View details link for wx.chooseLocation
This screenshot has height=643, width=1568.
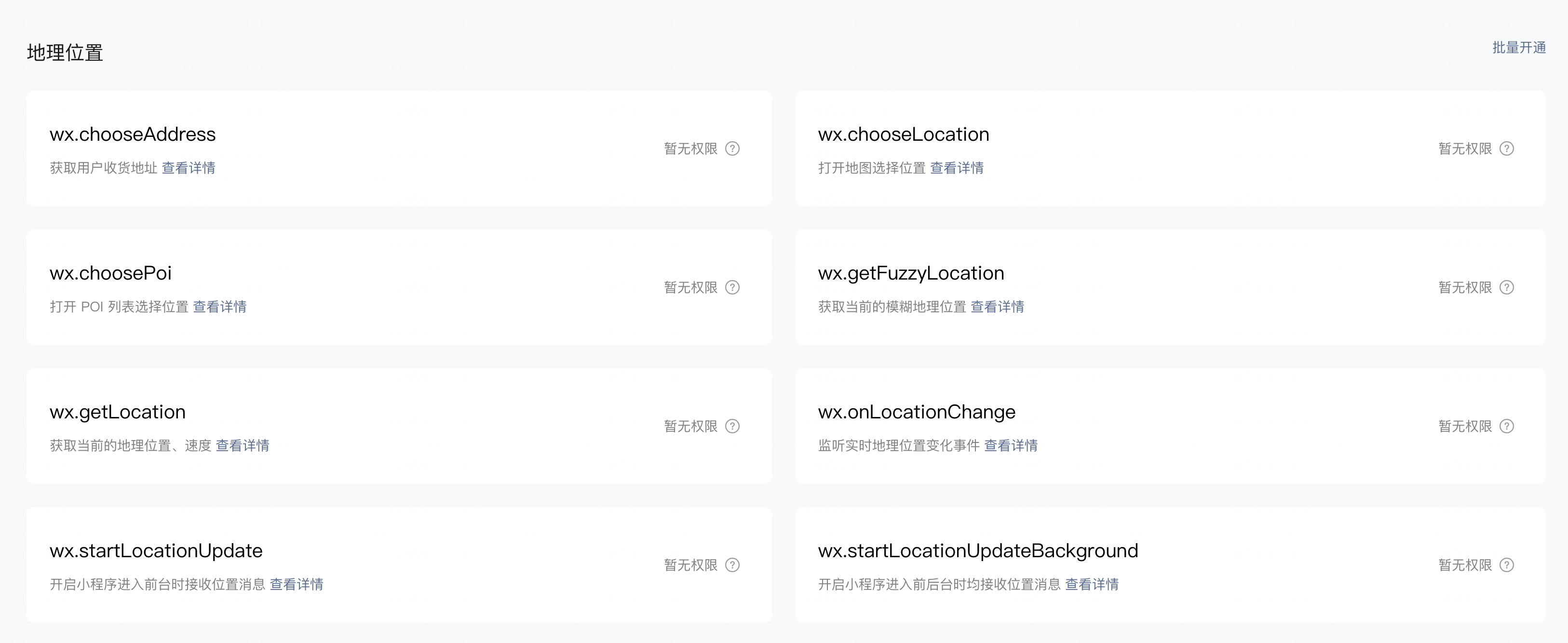pos(957,168)
